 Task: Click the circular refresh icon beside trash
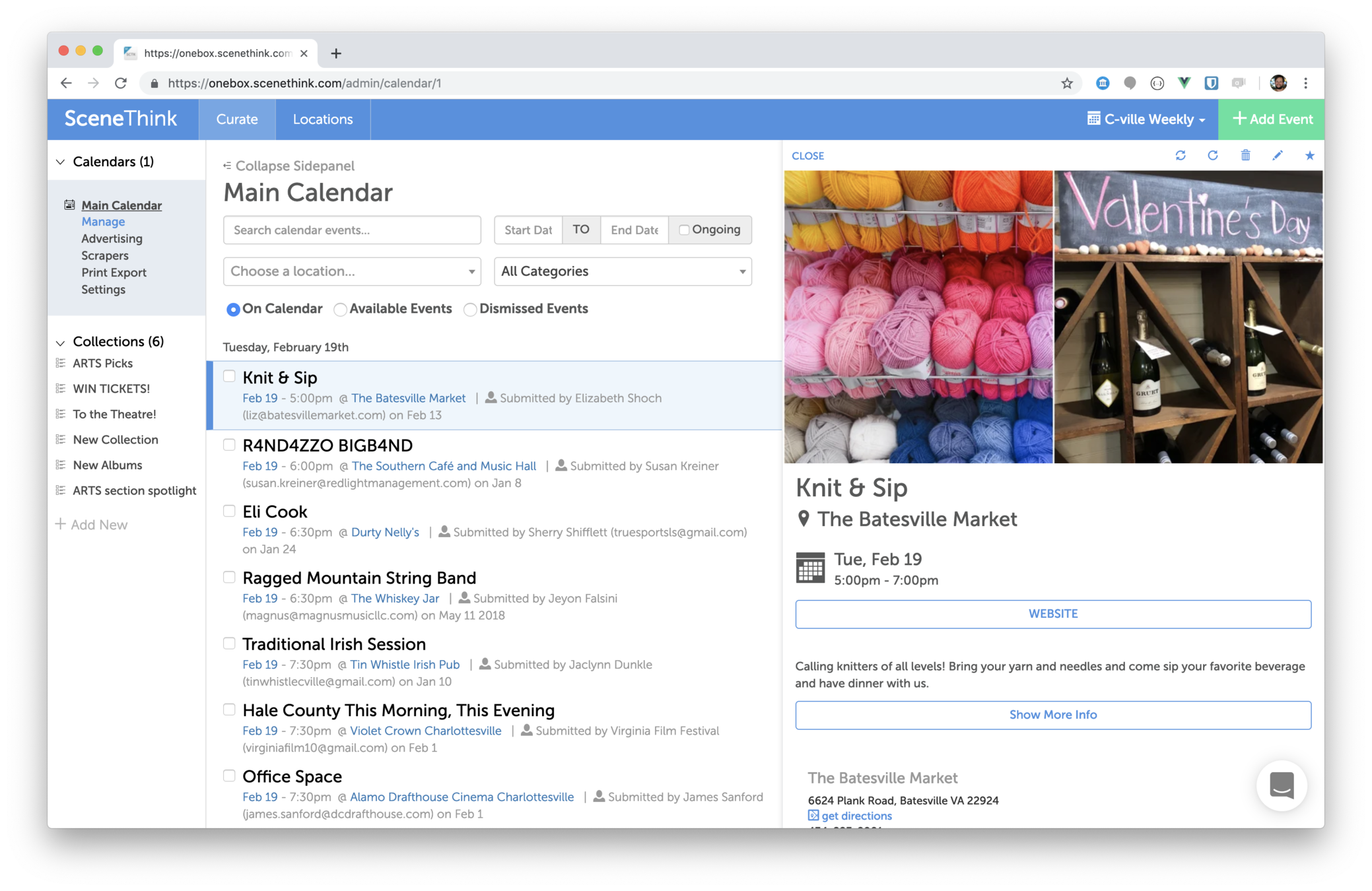[x=1213, y=156]
